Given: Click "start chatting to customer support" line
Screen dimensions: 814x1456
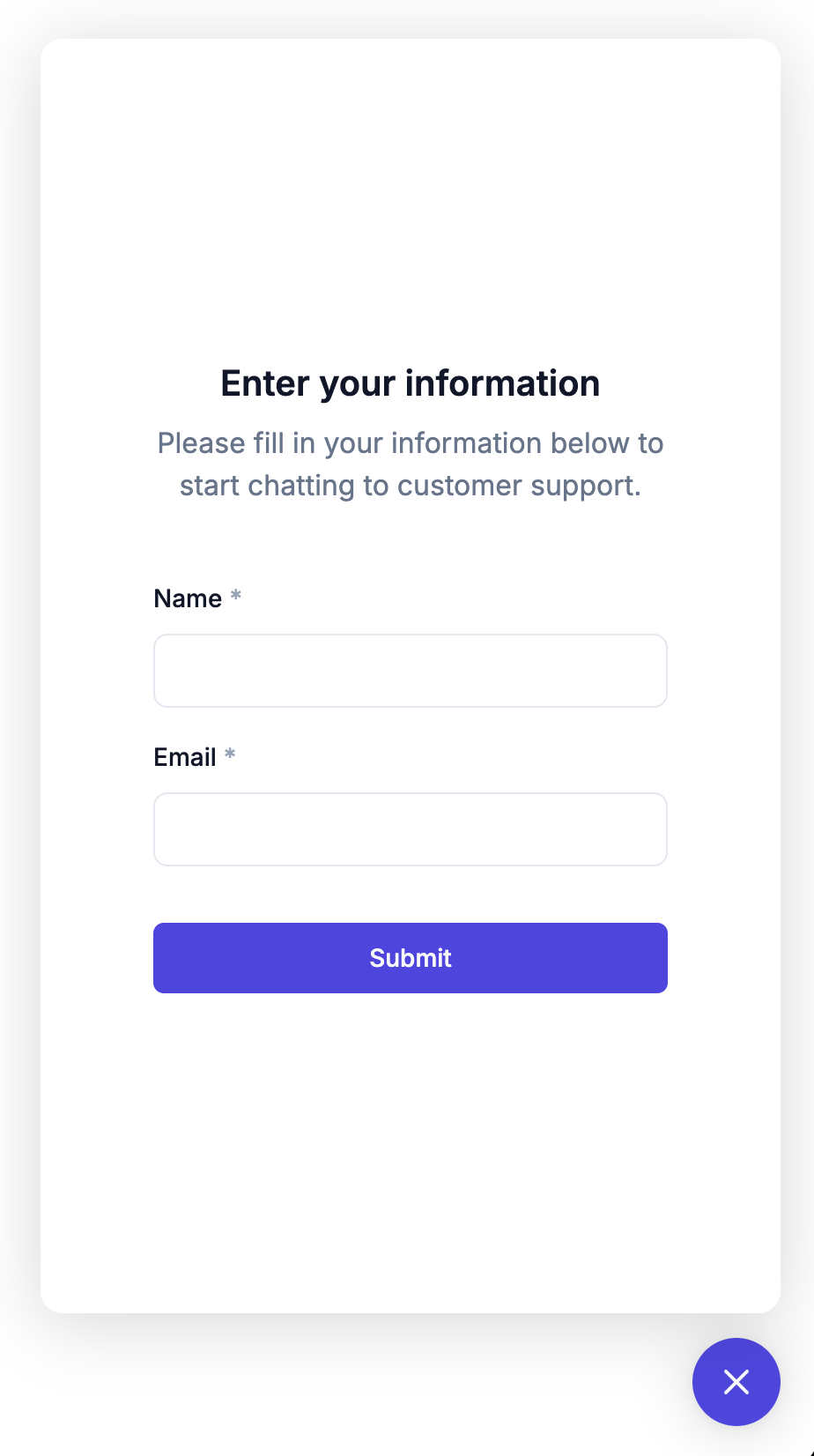Looking at the screenshot, I should coord(410,486).
